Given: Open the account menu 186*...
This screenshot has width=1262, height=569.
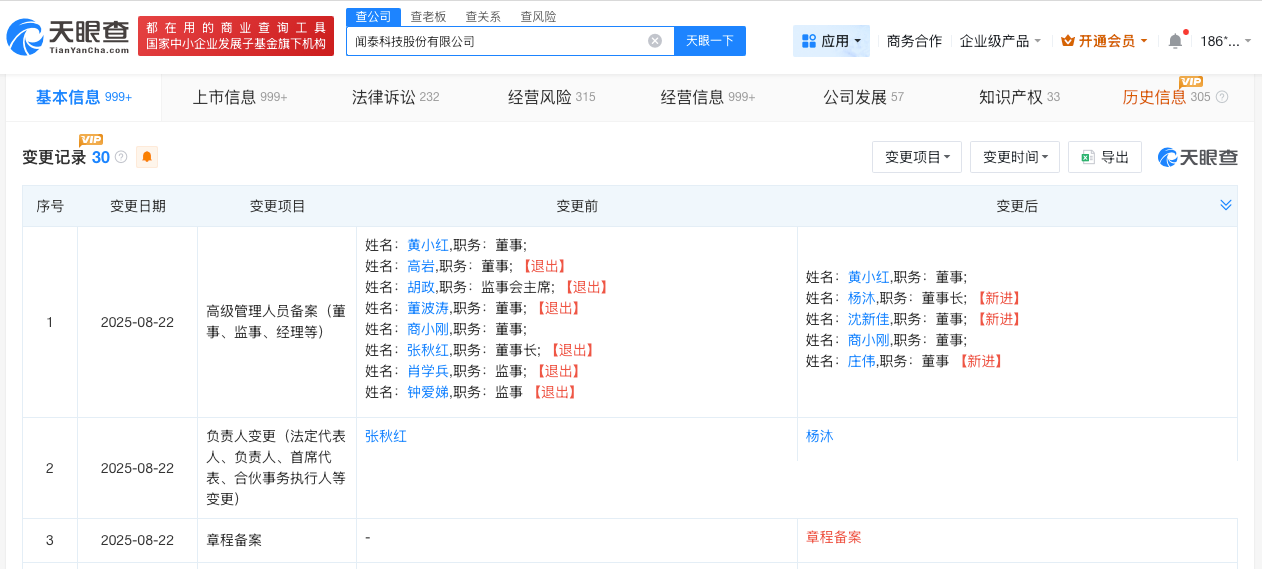Looking at the screenshot, I should tap(1225, 41).
